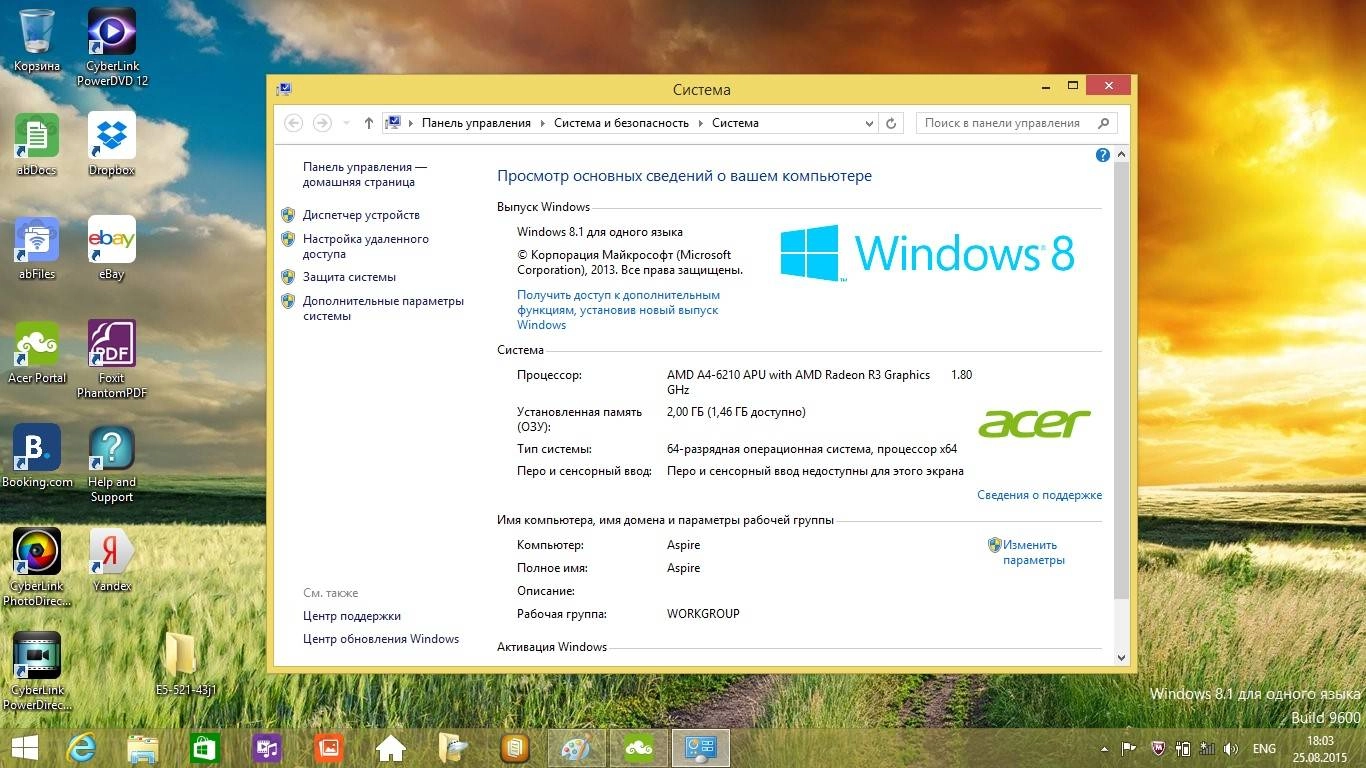Image resolution: width=1366 pixels, height=768 pixels.
Task: Launch CyberLink PowerDVD 12 shortcut
Action: [x=112, y=46]
